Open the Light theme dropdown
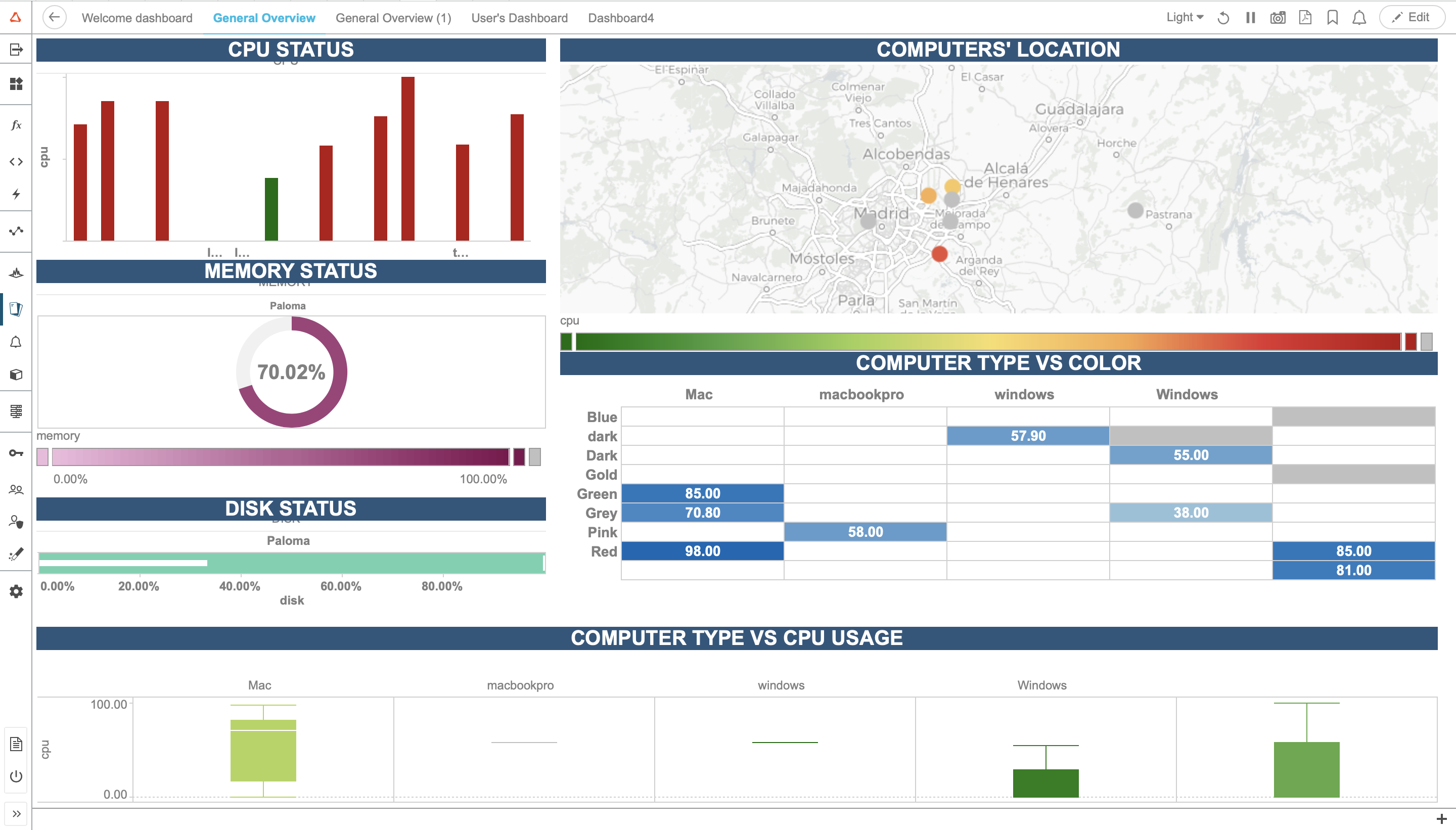The height and width of the screenshot is (830, 1456). (x=1184, y=18)
